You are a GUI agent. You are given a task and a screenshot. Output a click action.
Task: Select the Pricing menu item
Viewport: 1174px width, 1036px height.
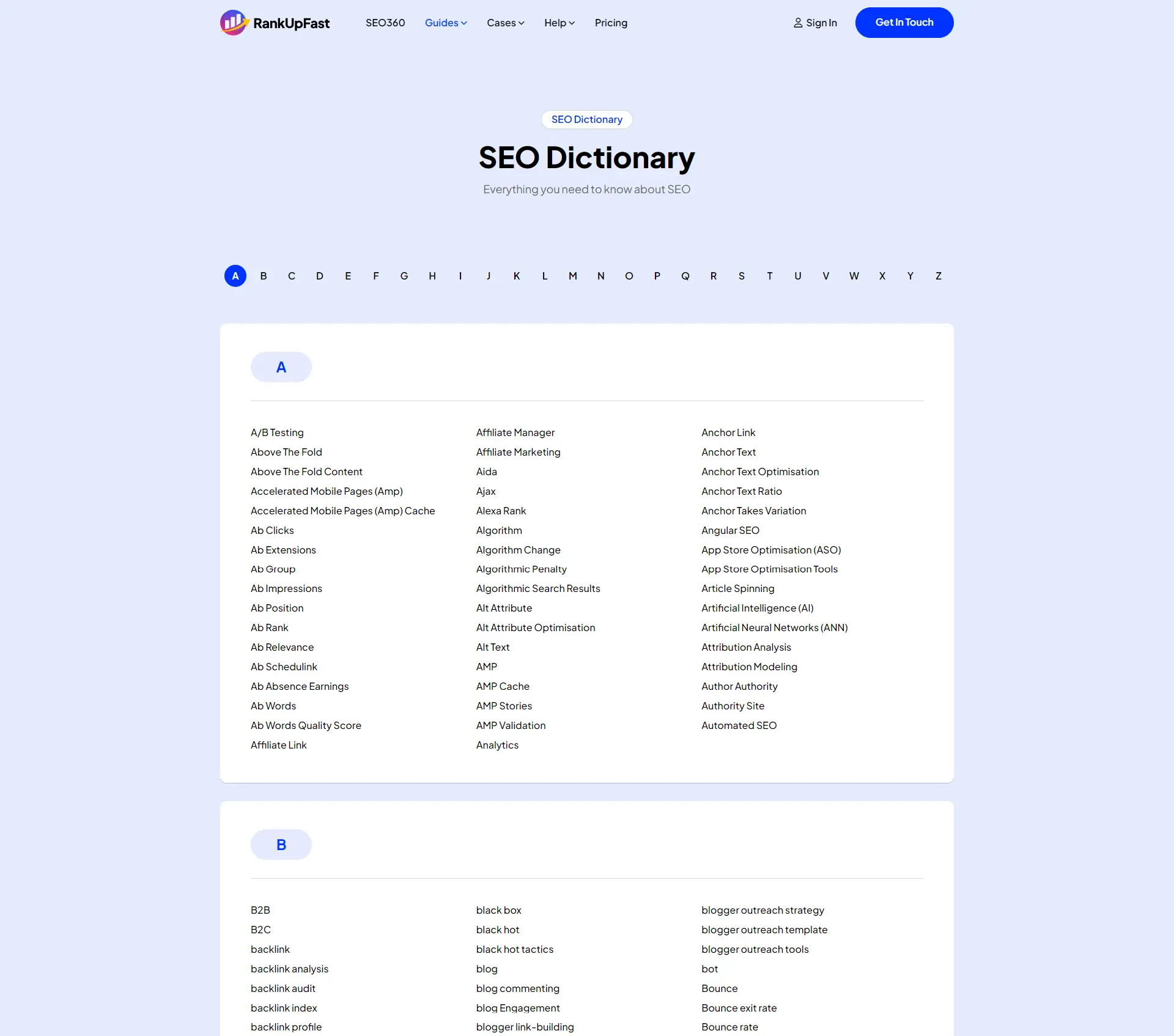(x=611, y=23)
